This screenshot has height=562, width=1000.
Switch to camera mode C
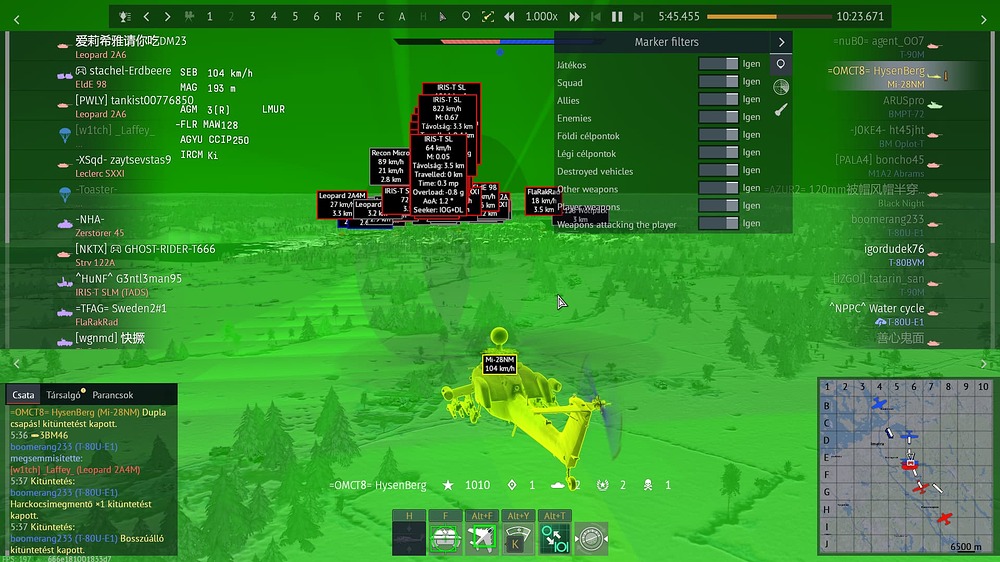click(x=381, y=17)
